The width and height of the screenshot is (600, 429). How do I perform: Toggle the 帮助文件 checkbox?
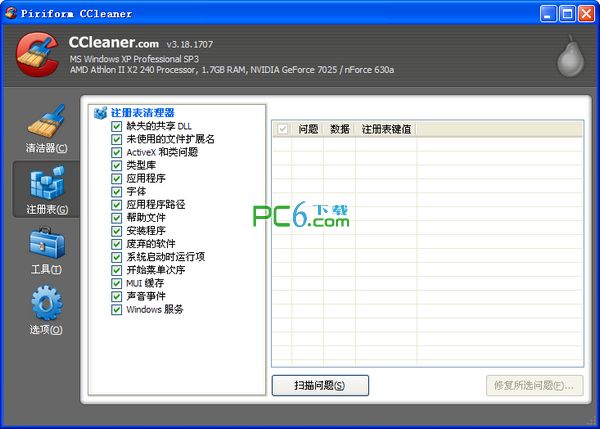(x=116, y=218)
